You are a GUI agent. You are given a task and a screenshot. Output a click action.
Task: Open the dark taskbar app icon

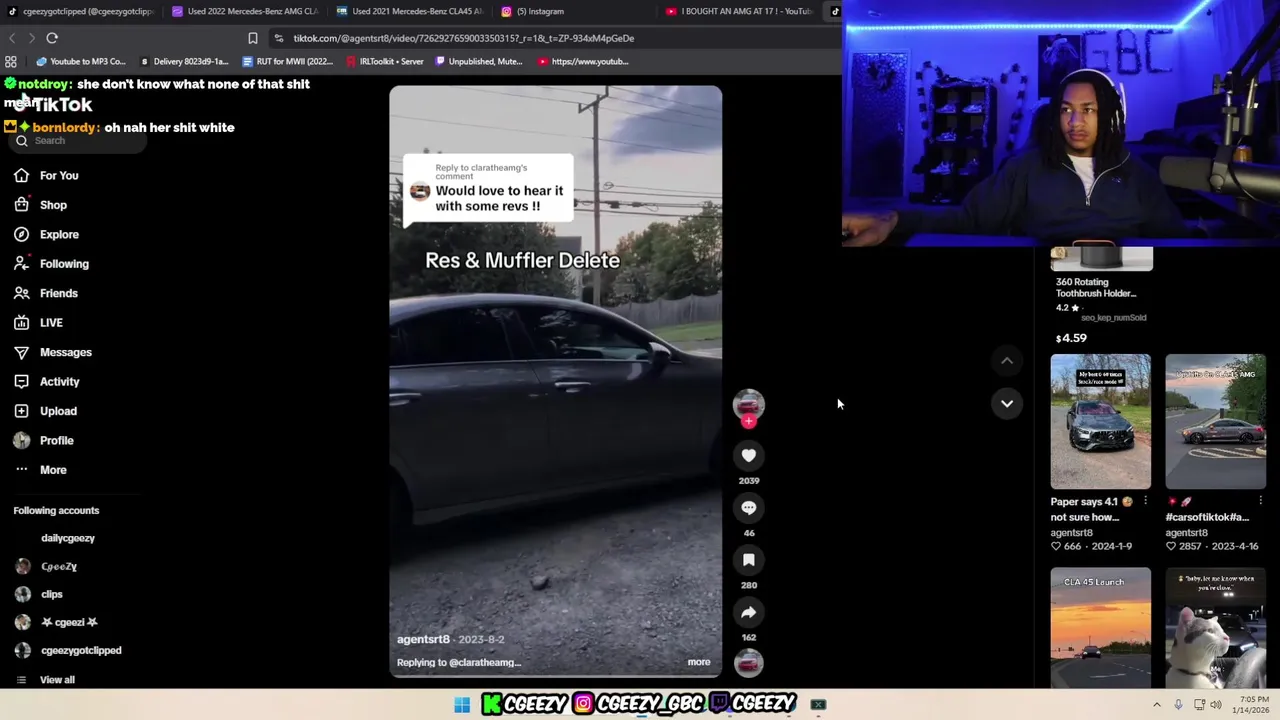click(x=818, y=705)
